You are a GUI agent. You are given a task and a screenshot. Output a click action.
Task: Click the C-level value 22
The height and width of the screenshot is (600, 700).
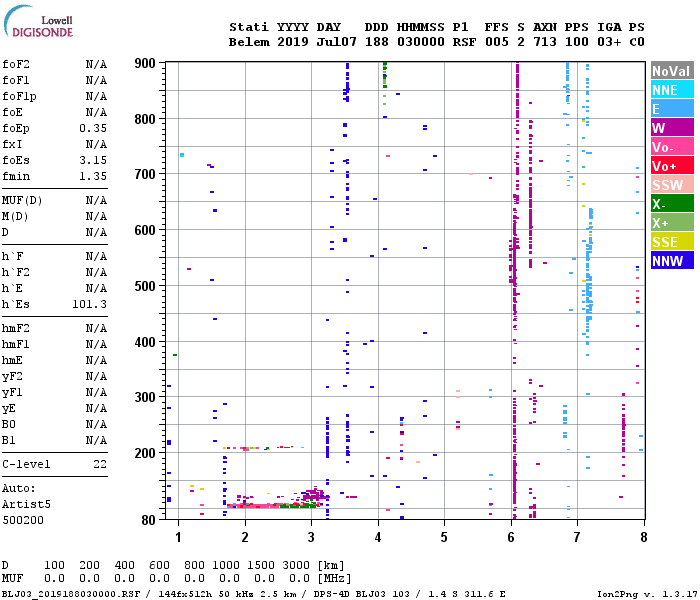(x=100, y=464)
